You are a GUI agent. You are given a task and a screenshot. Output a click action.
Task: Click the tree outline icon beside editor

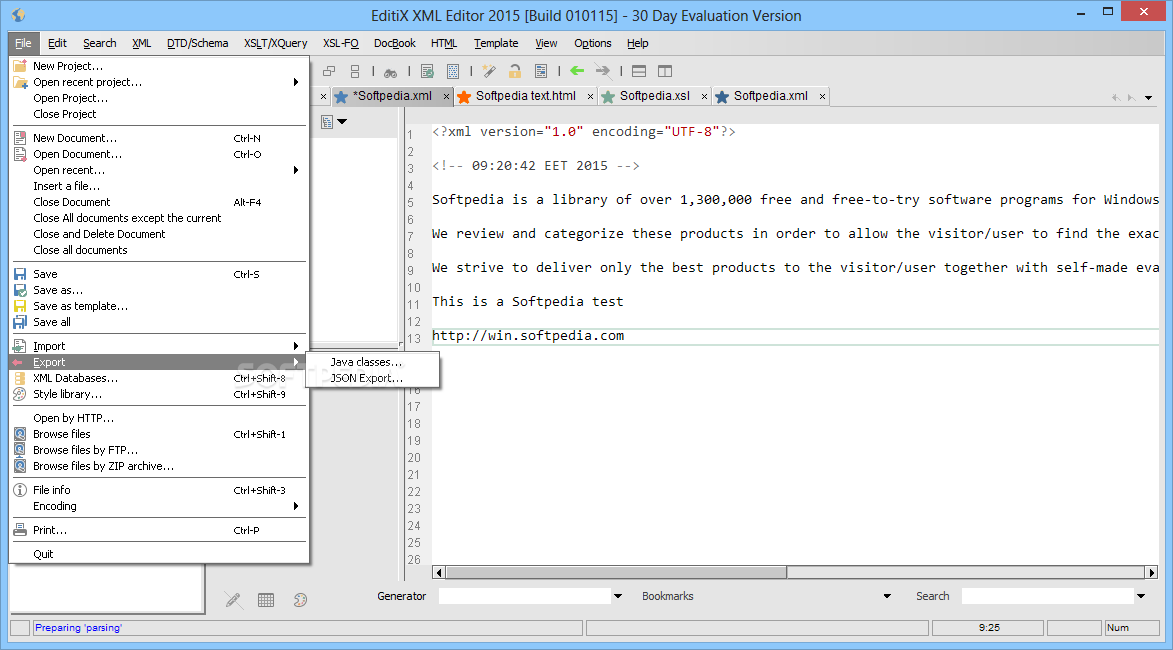327,122
